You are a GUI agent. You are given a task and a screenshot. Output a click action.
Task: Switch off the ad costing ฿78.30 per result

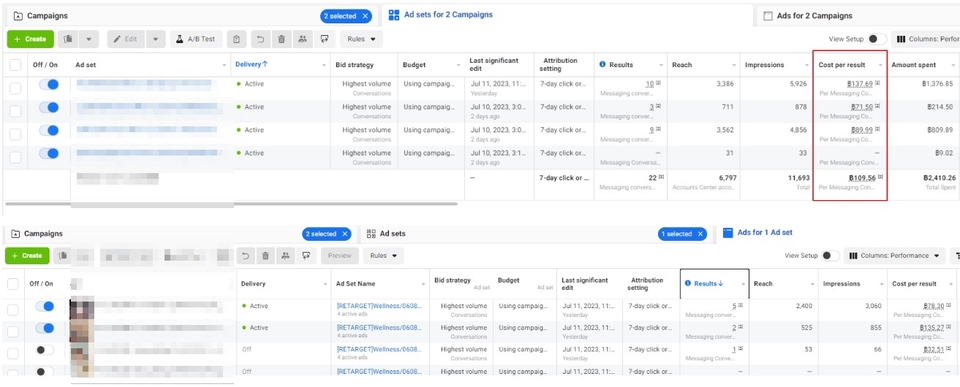coord(45,306)
